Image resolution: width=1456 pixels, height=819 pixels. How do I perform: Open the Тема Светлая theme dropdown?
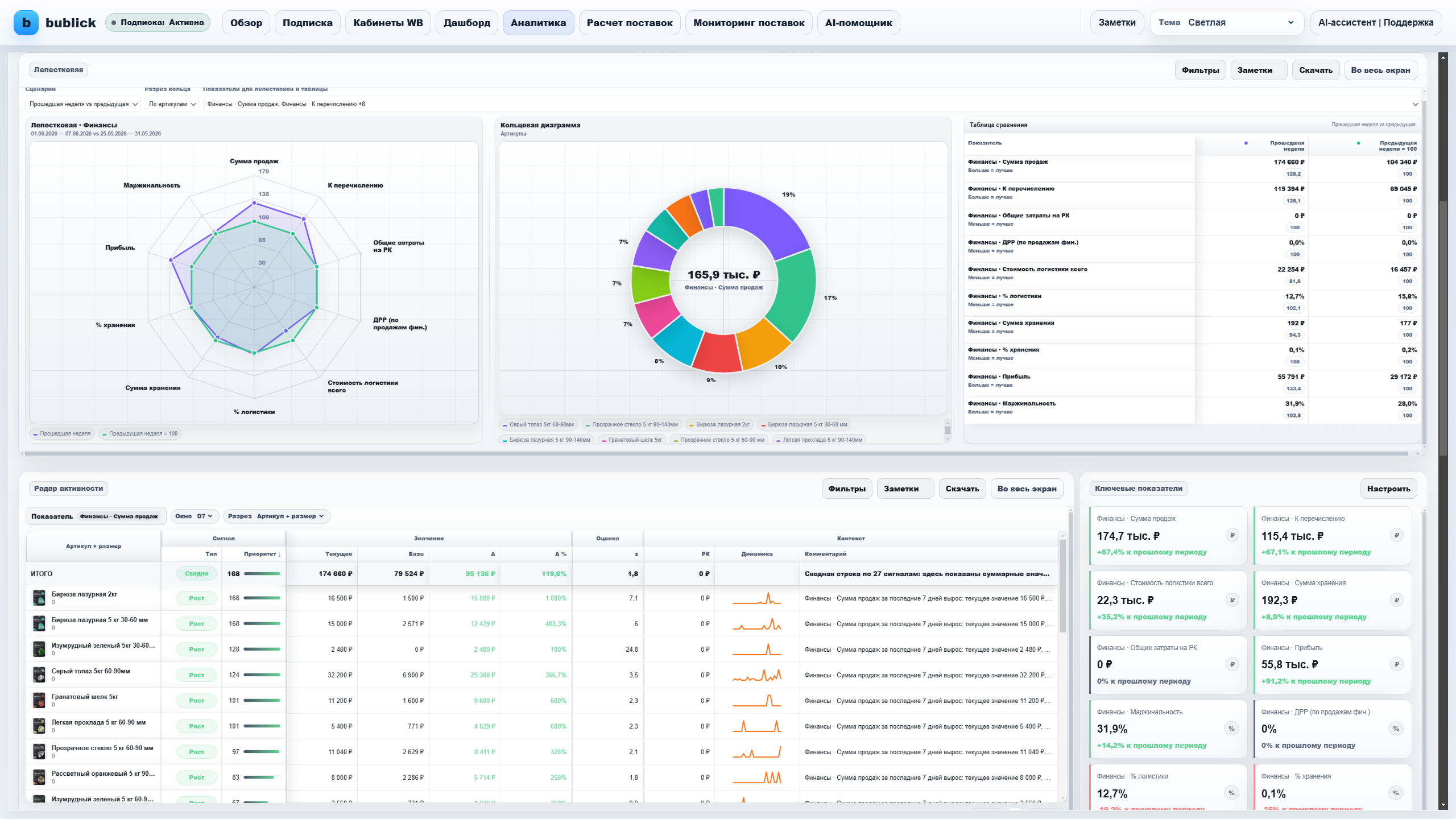1227,23
